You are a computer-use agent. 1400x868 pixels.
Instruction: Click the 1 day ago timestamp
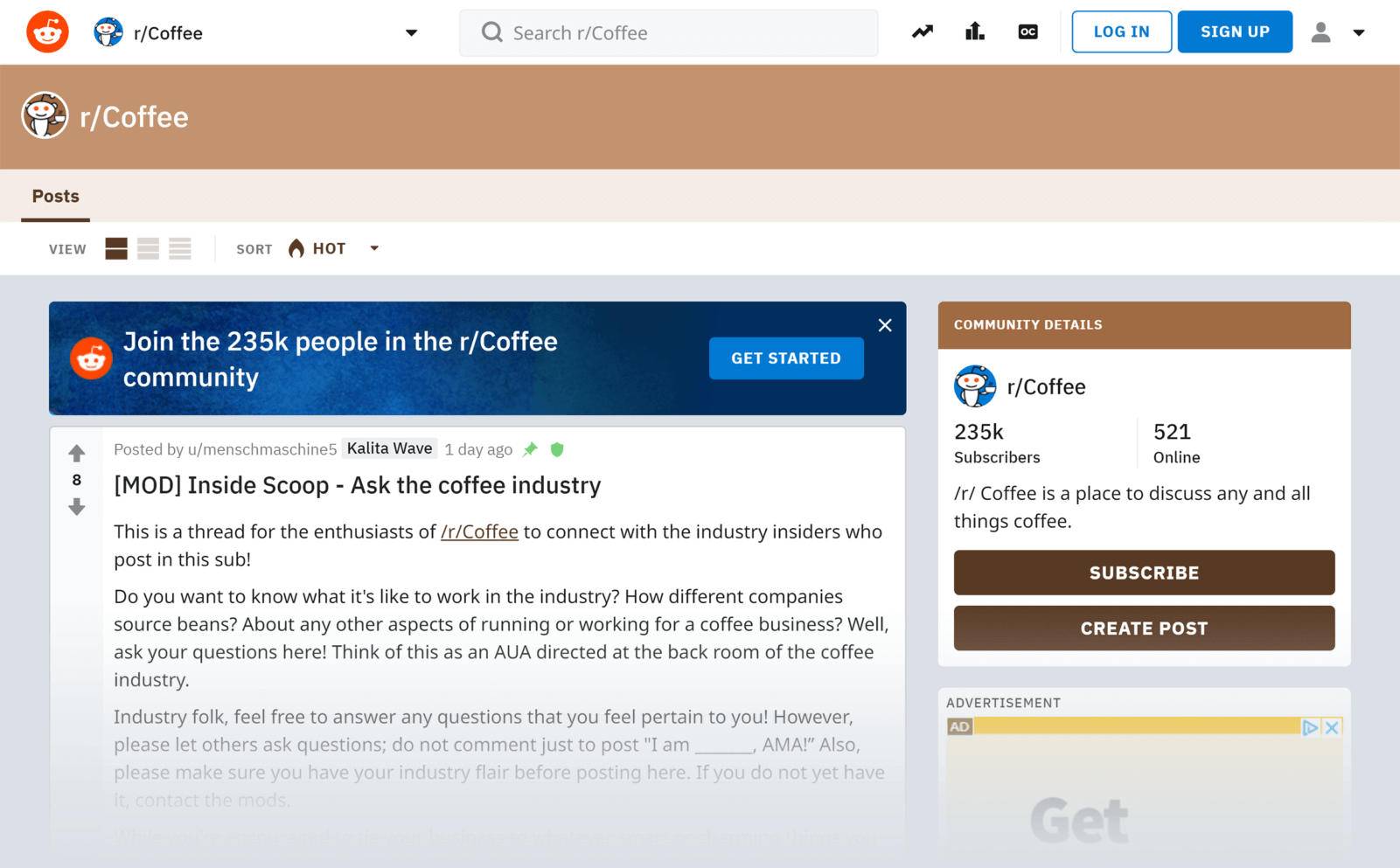point(478,449)
